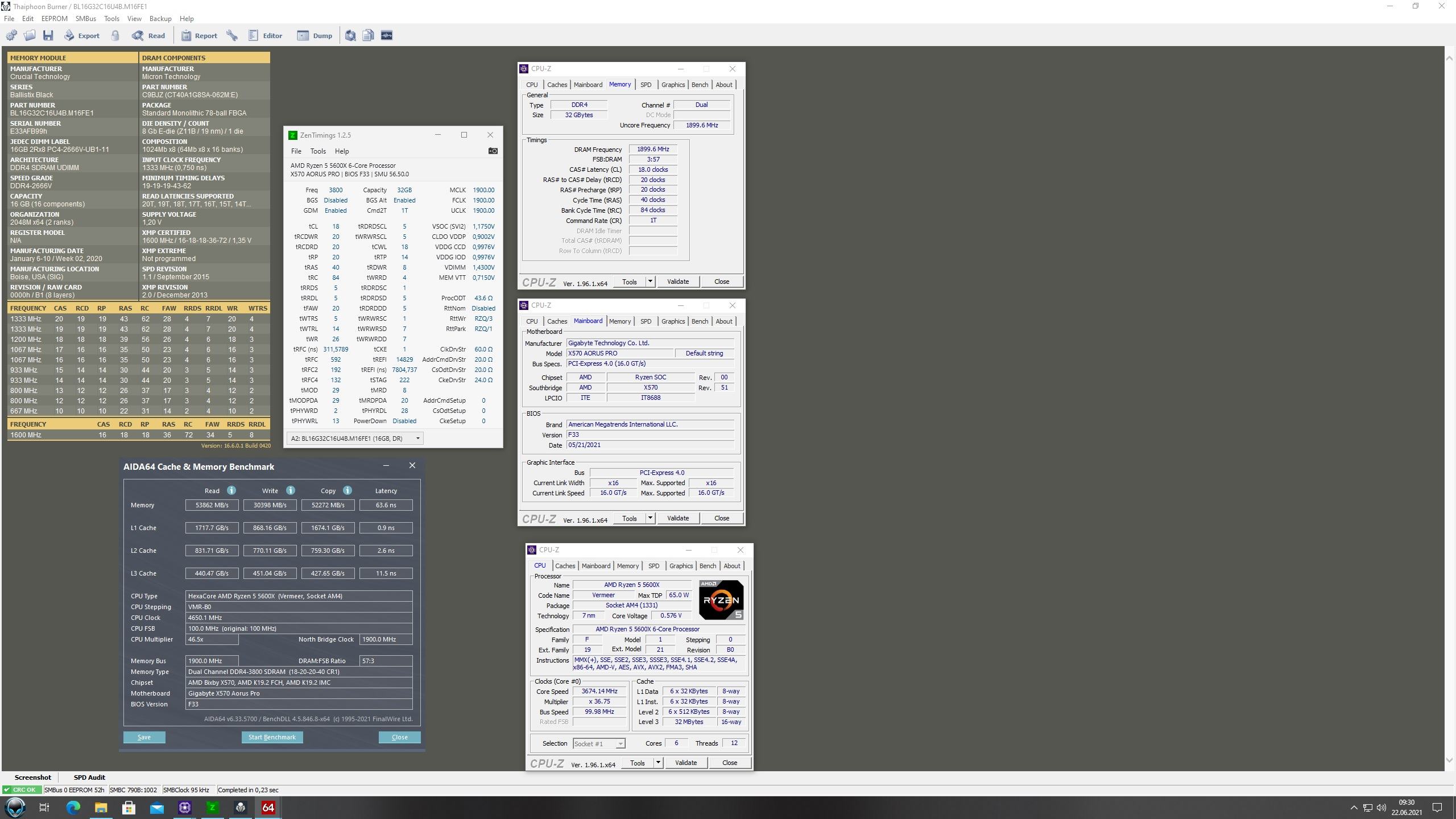Click the CRC OK status indicator
The height and width of the screenshot is (819, 1456).
[22, 790]
